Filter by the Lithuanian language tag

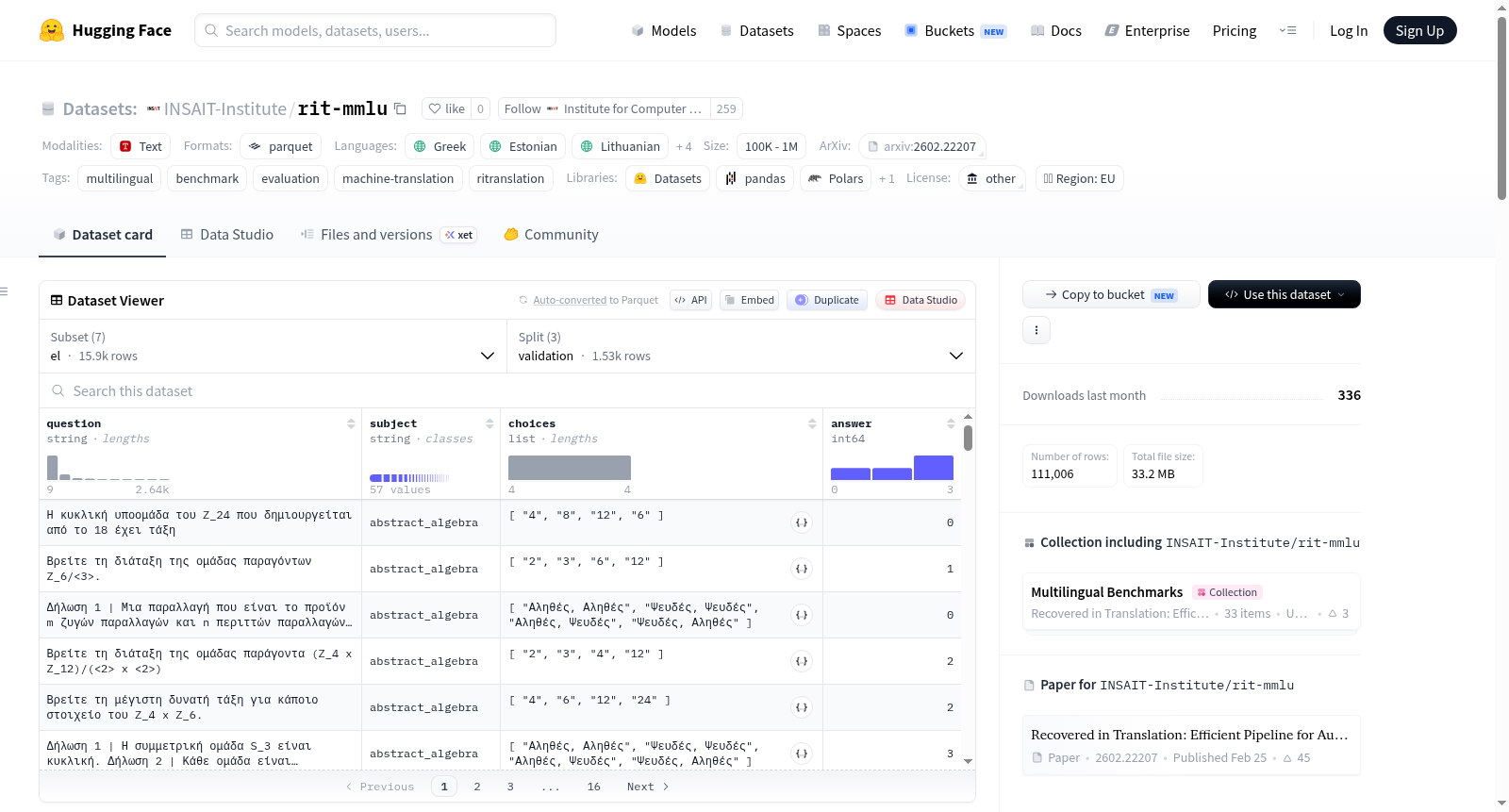click(x=621, y=146)
